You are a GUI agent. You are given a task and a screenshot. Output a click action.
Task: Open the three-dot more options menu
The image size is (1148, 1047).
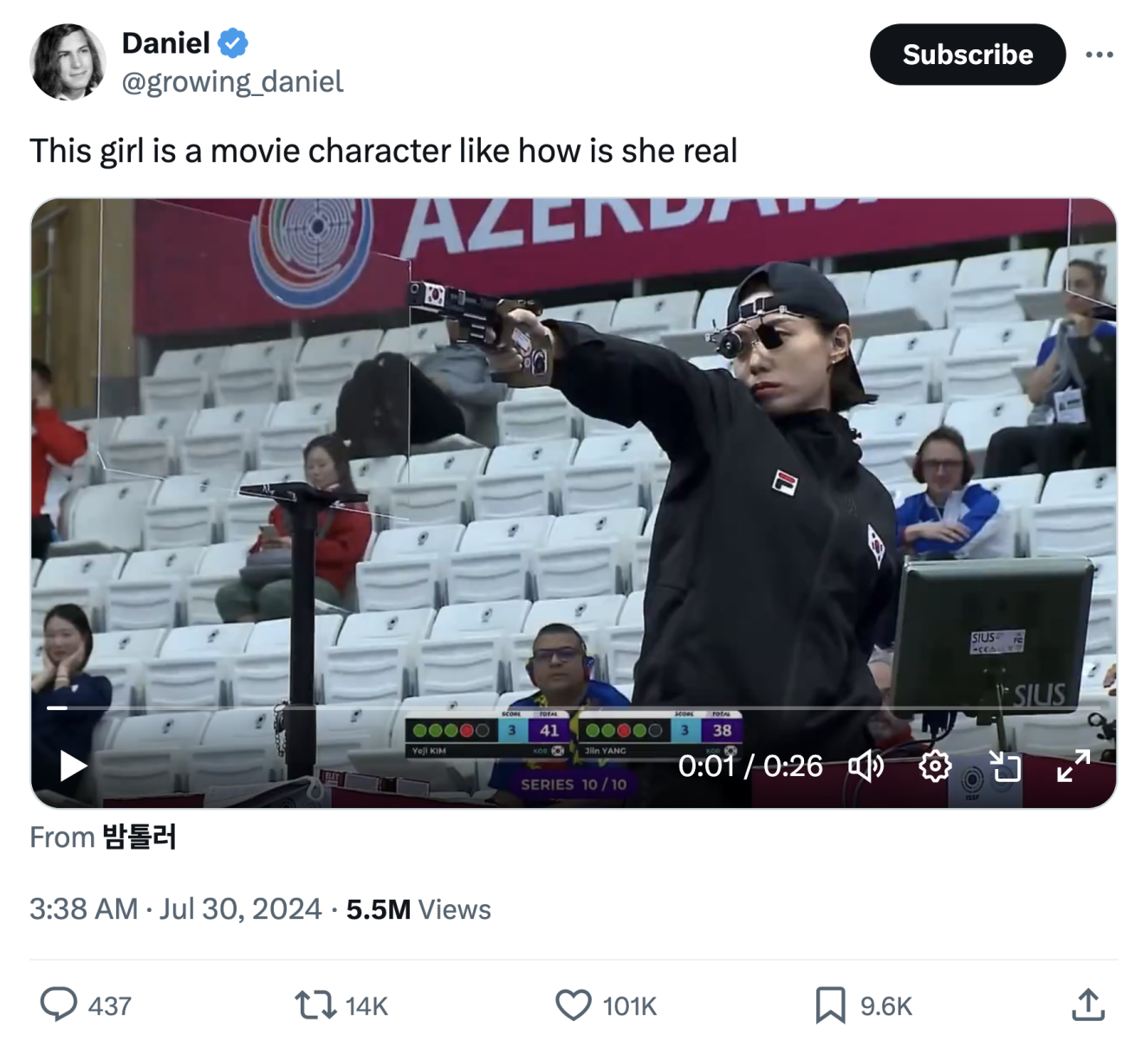[x=1099, y=55]
